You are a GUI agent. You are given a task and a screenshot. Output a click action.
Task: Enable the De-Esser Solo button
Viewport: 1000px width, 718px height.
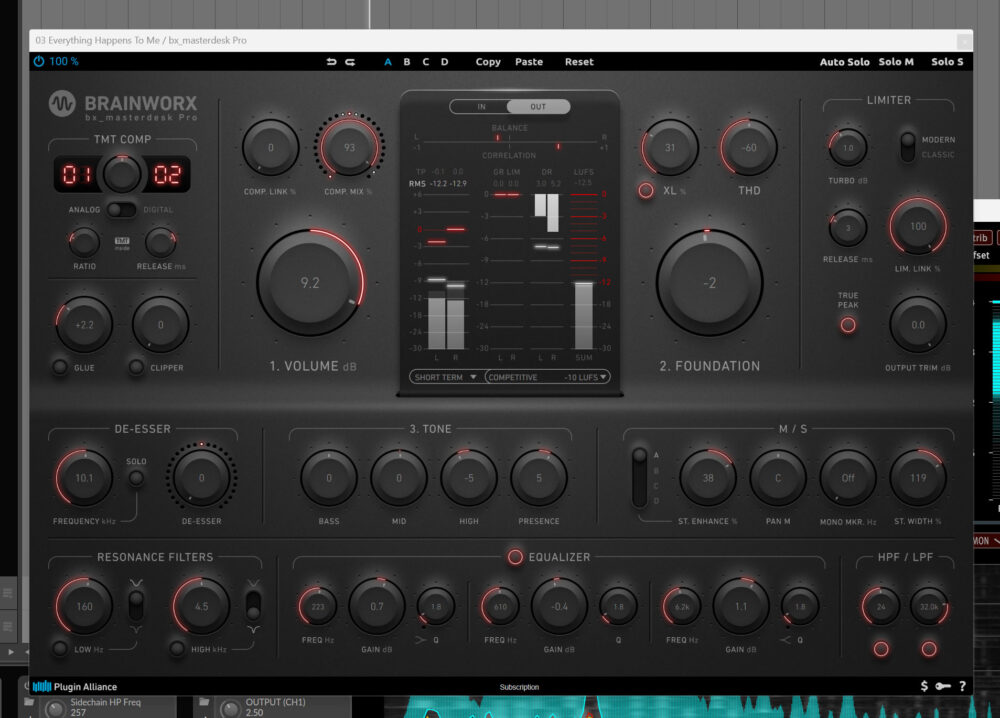(136, 478)
